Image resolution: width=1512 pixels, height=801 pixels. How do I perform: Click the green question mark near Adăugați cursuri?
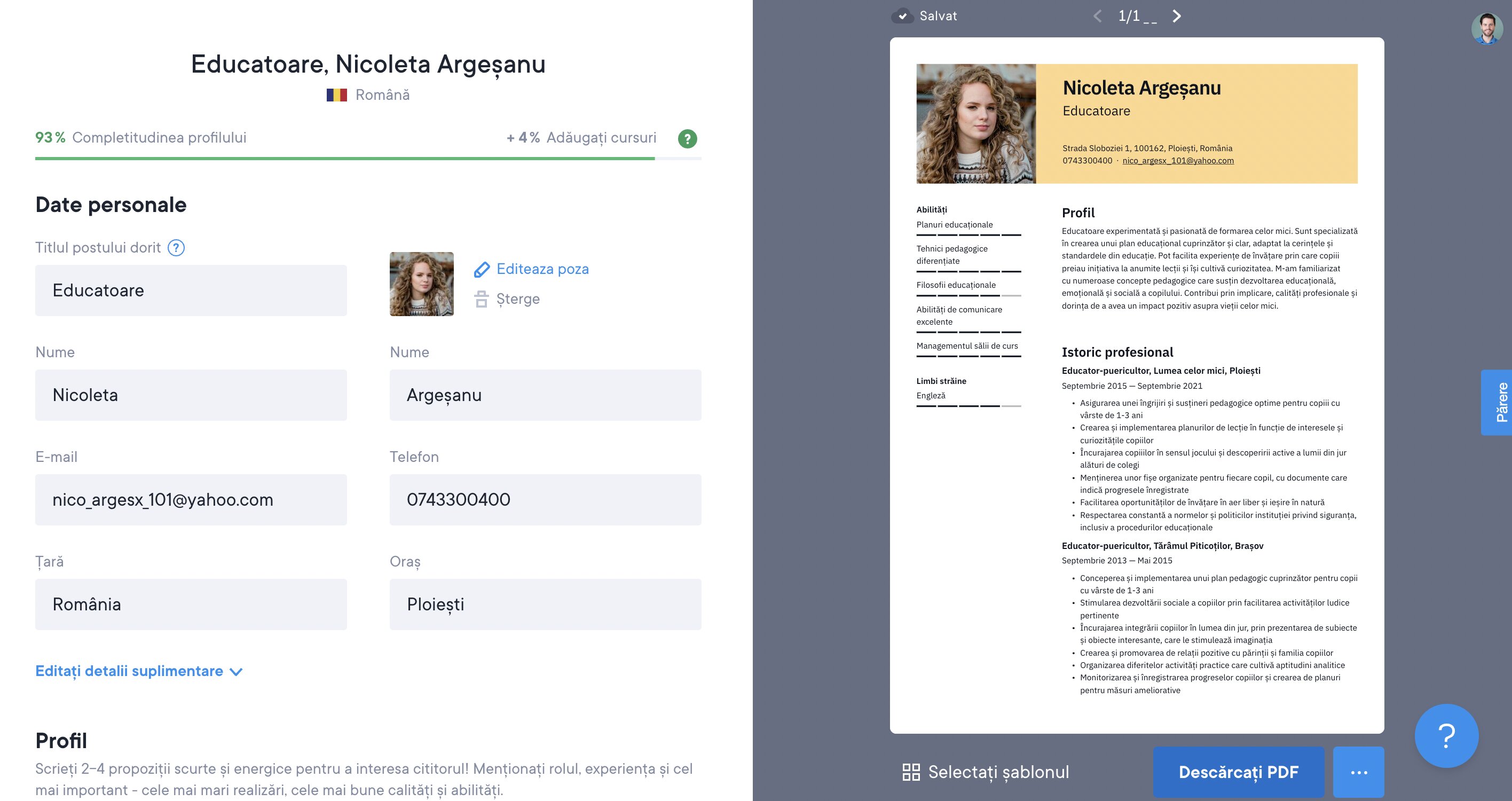click(687, 139)
